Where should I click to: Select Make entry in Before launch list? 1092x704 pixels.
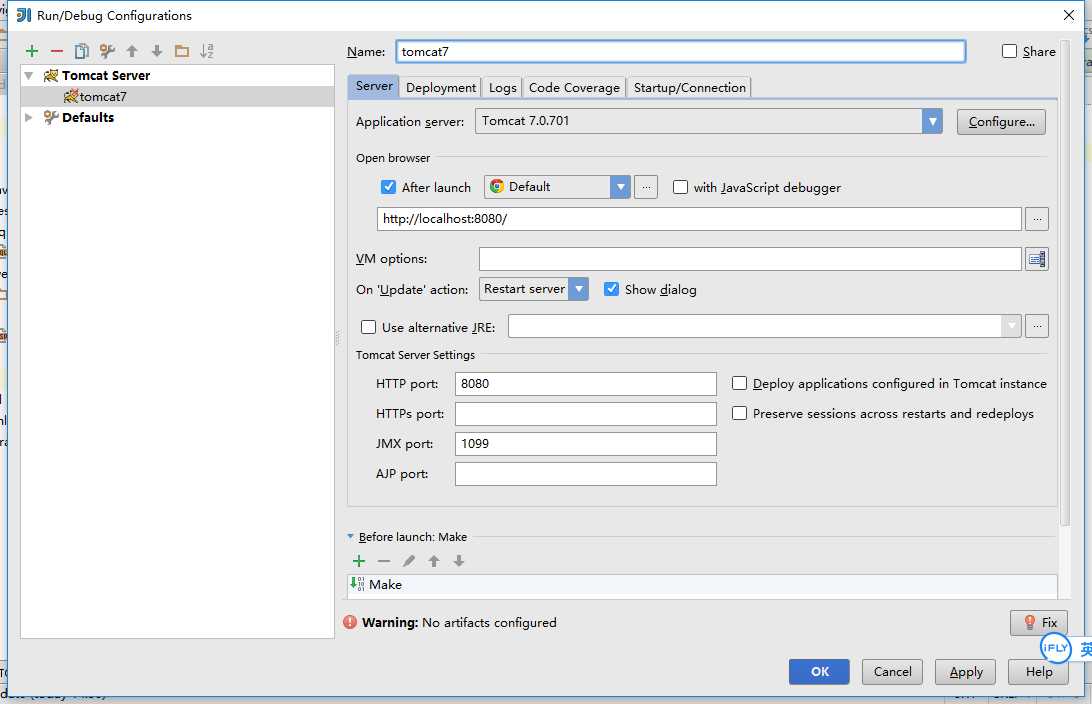click(x=703, y=584)
